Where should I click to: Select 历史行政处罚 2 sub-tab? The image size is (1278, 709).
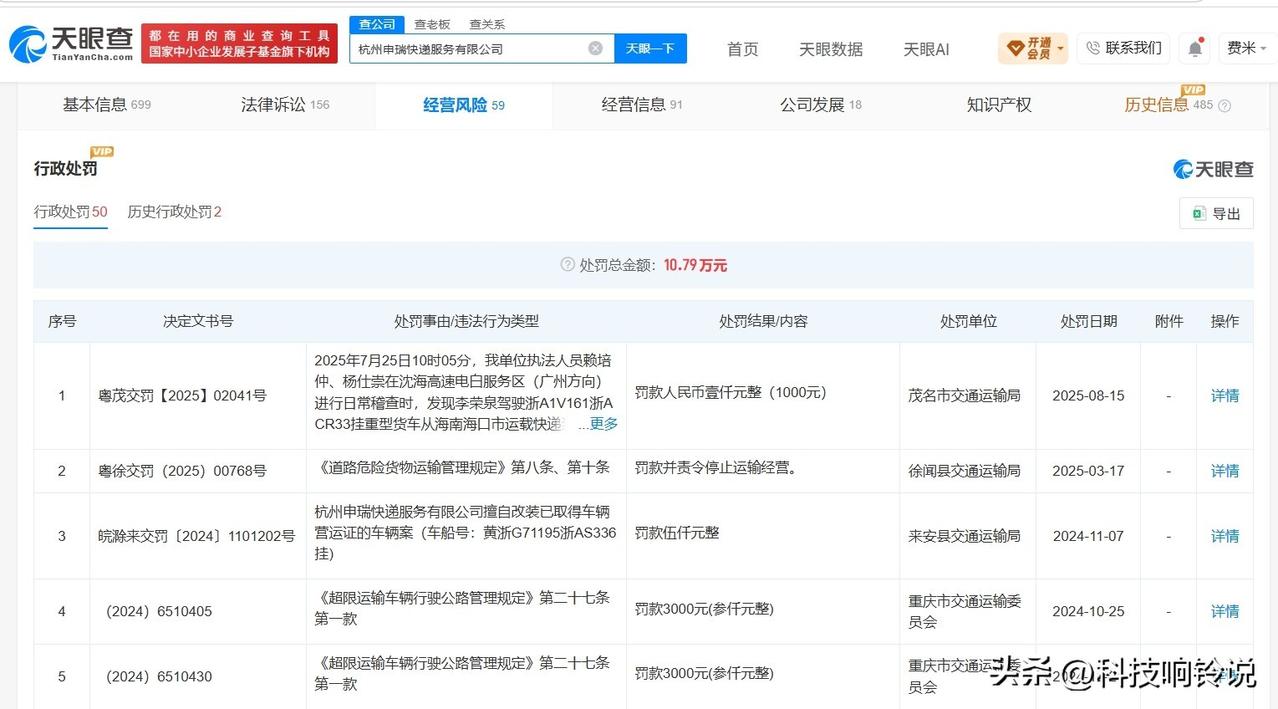pos(174,212)
